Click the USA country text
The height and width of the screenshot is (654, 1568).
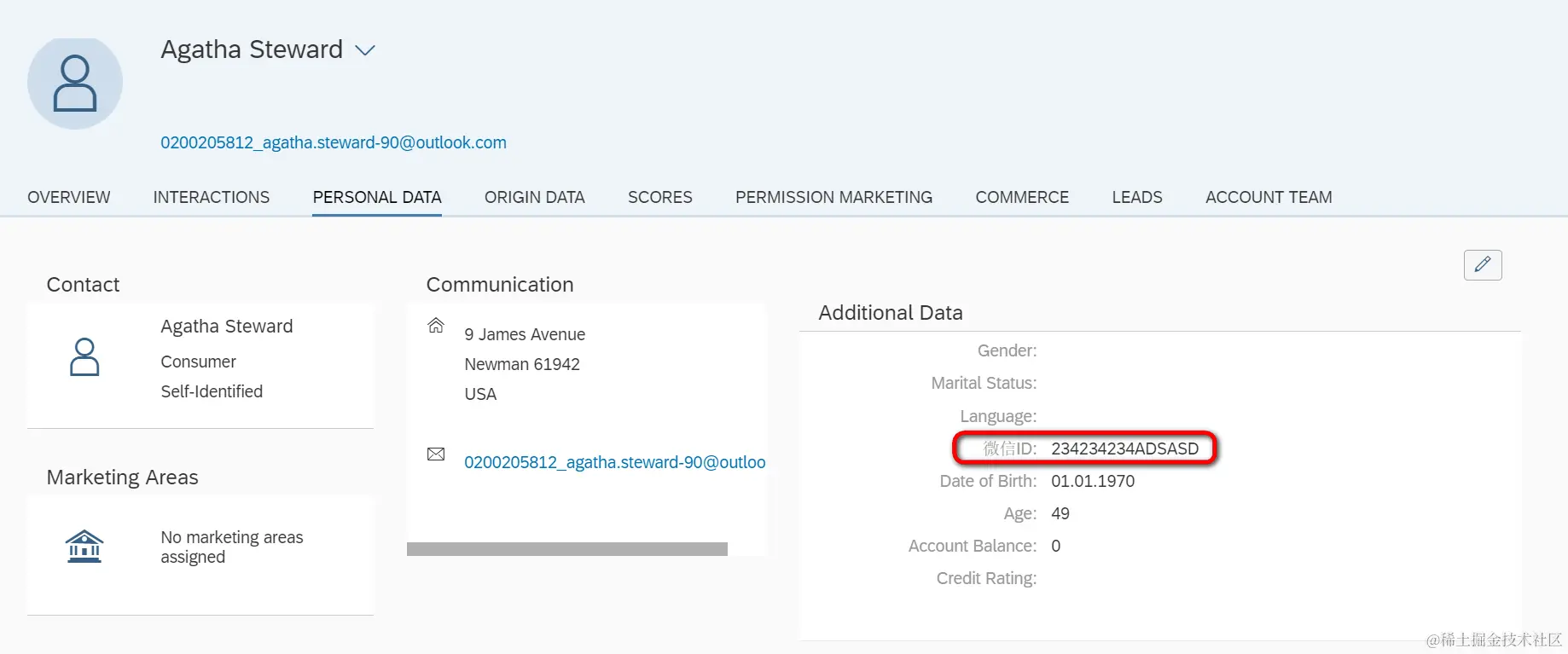point(480,394)
